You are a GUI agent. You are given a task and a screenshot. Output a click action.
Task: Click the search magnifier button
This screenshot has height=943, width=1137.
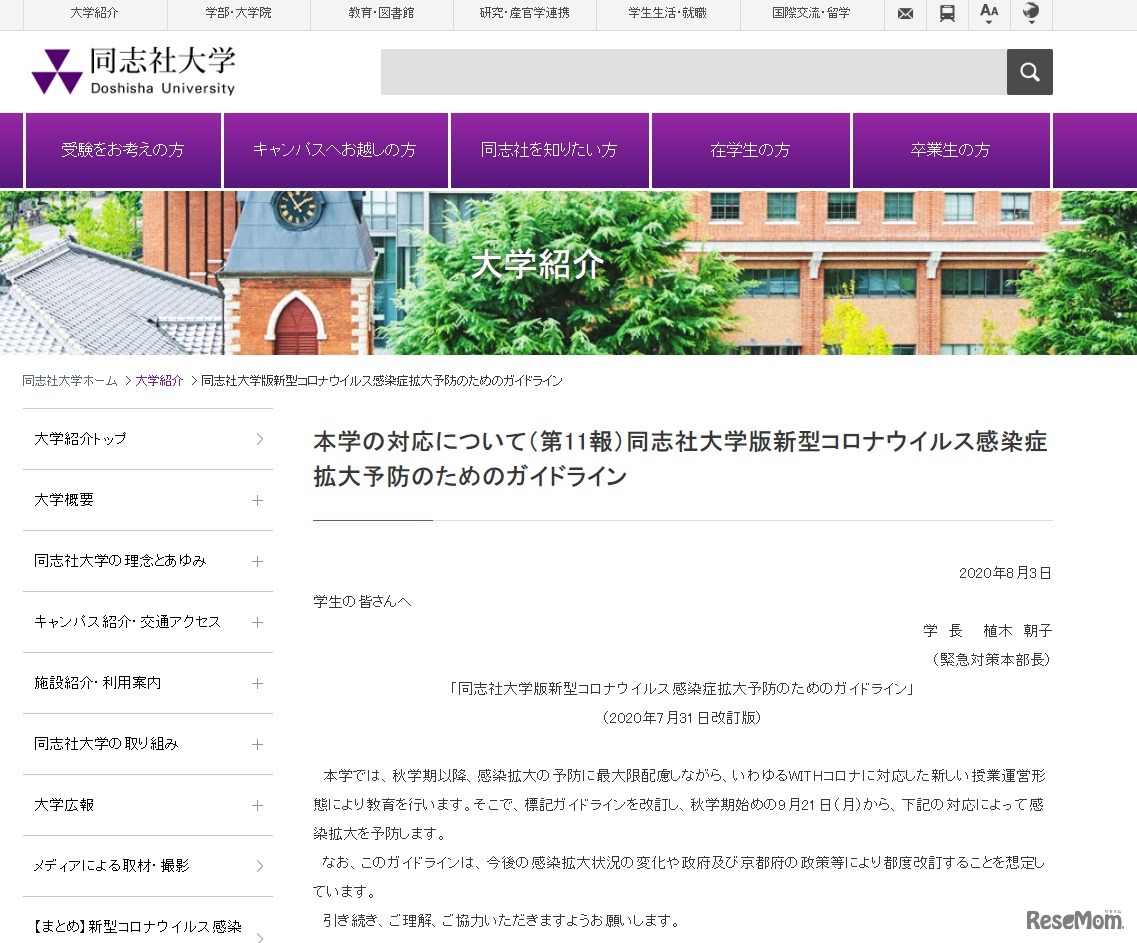click(1029, 71)
